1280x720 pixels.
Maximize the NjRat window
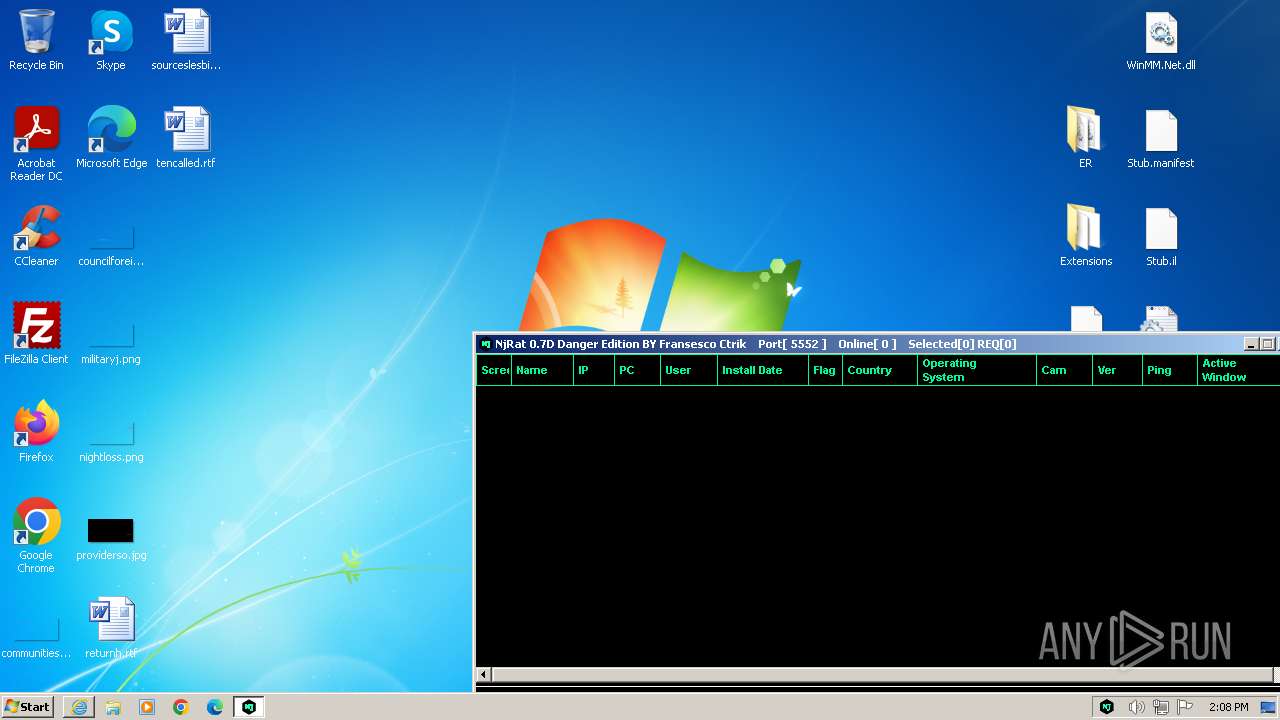coord(1267,344)
